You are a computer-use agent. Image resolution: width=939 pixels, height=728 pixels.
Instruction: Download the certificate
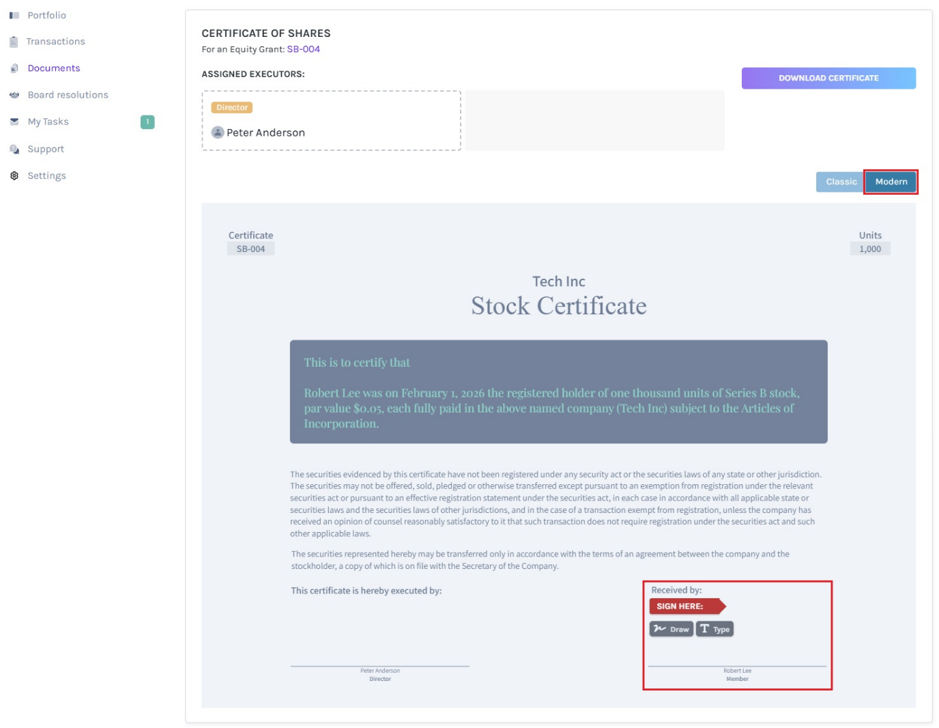[x=828, y=78]
